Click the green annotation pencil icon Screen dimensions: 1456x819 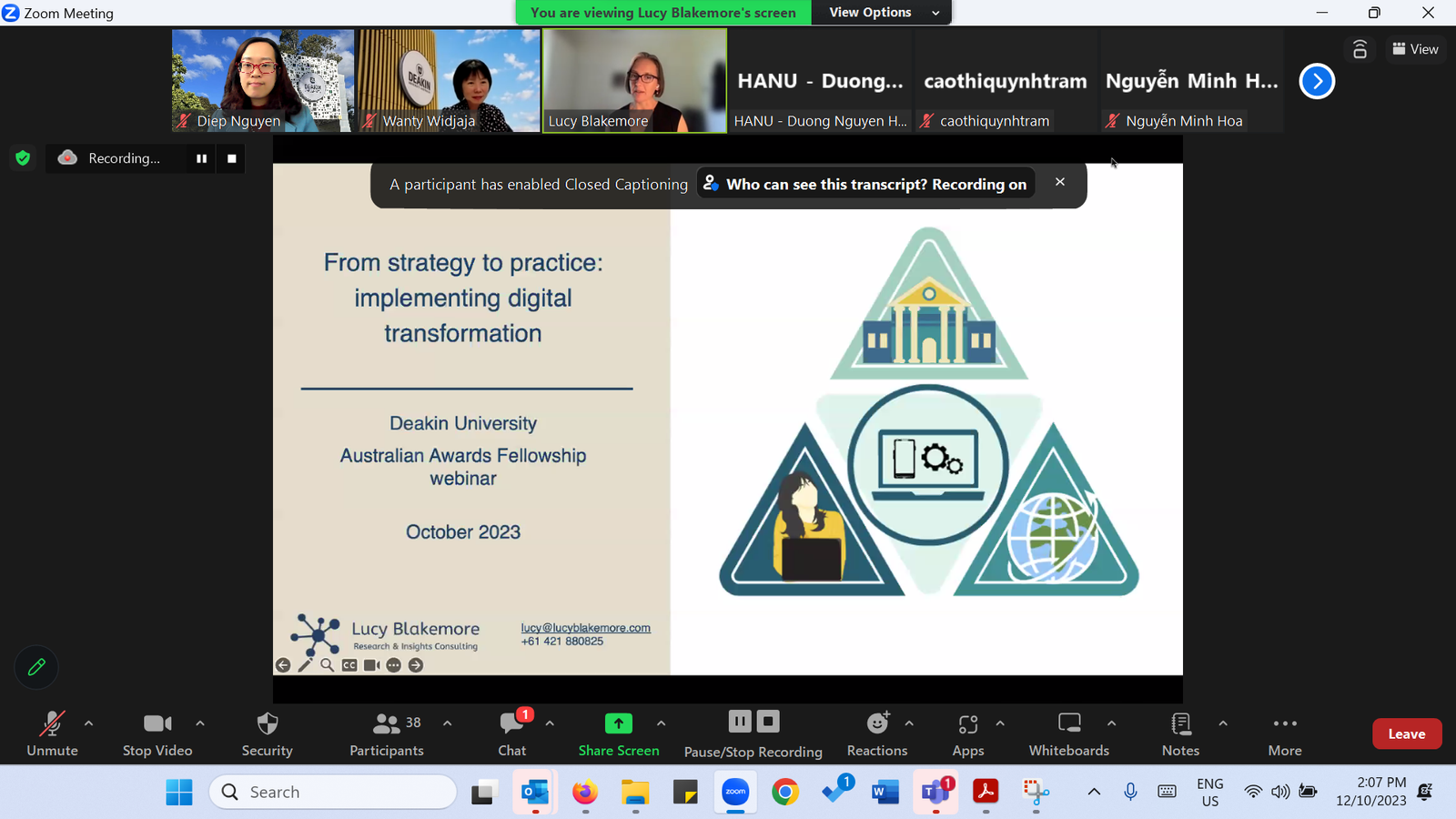[36, 667]
